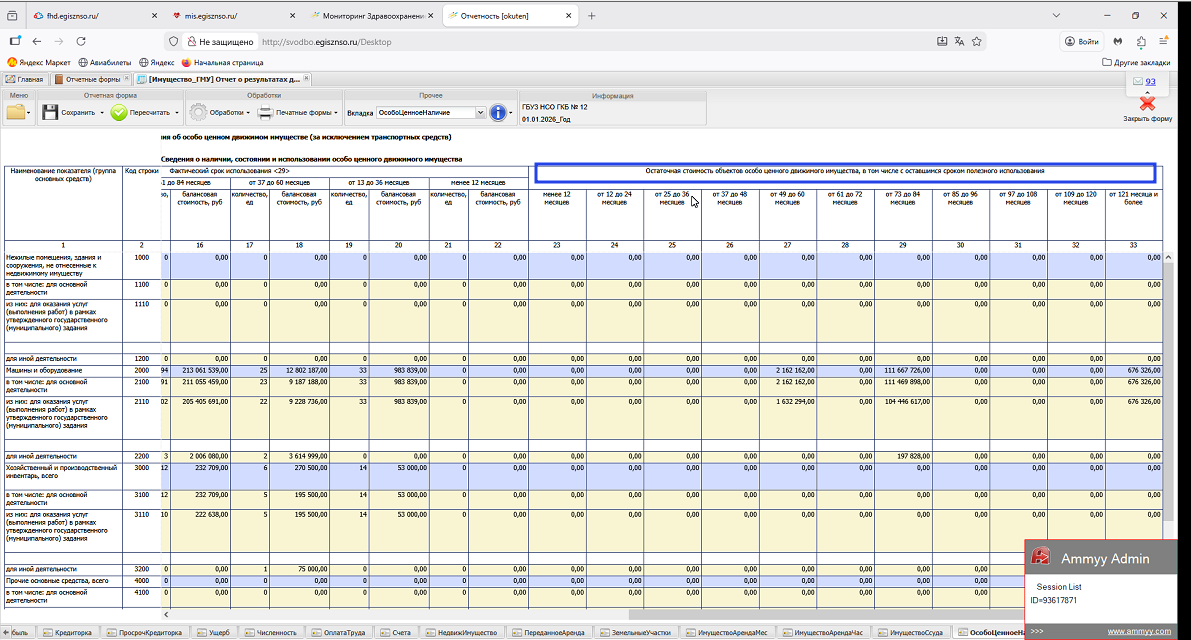Expand the arrow next to Сохранить
The width and height of the screenshot is (1191, 640).
[x=102, y=113]
